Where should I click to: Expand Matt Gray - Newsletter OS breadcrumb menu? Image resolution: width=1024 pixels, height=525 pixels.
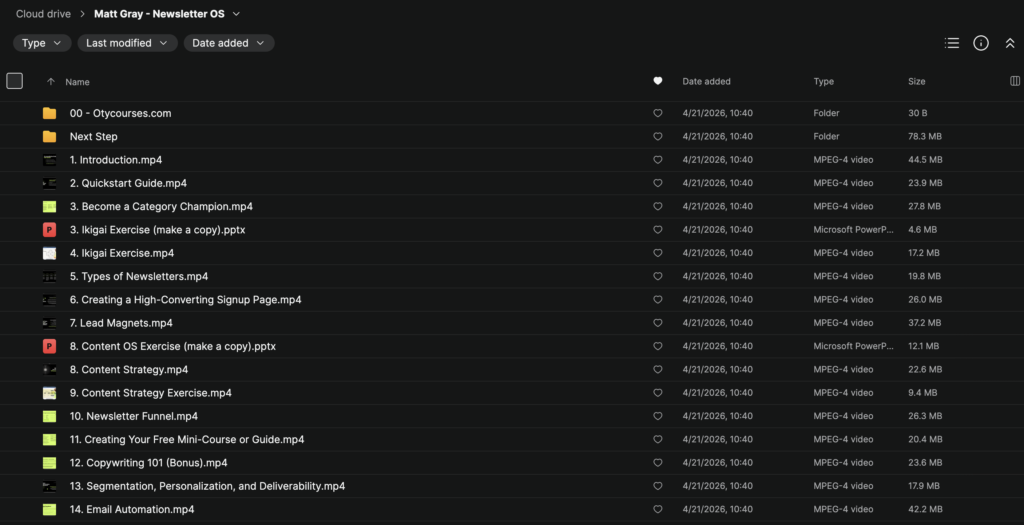[x=236, y=14]
